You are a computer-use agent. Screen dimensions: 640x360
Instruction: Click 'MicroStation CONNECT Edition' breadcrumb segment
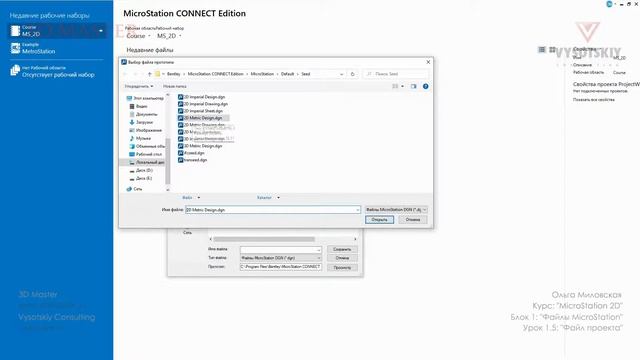(x=215, y=74)
